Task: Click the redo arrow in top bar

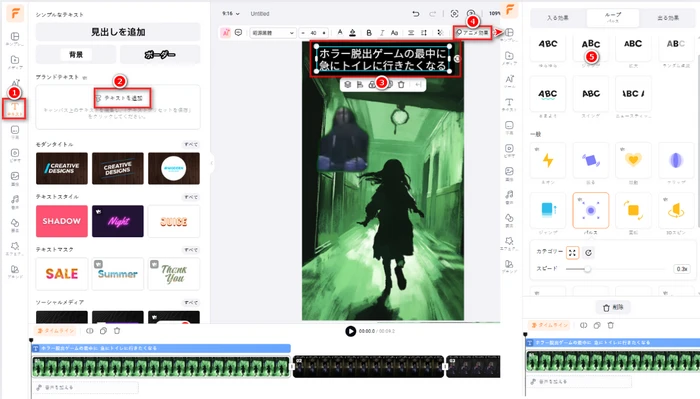Action: [x=432, y=14]
